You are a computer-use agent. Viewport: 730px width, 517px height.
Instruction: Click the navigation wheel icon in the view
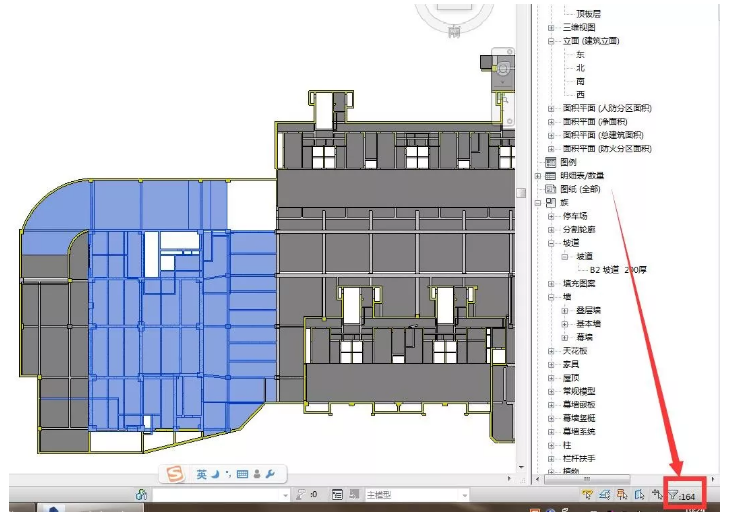tap(503, 69)
